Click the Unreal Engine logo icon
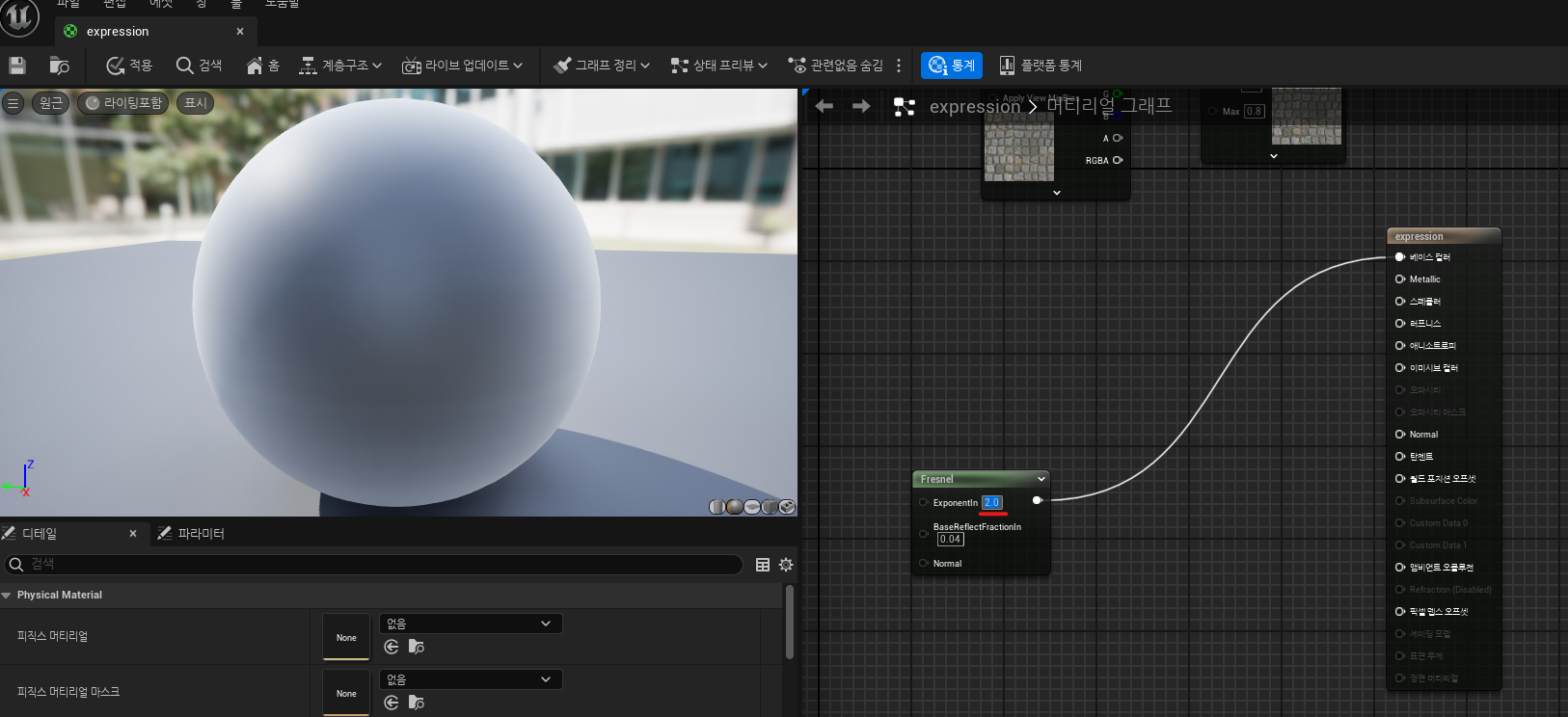 (19, 17)
